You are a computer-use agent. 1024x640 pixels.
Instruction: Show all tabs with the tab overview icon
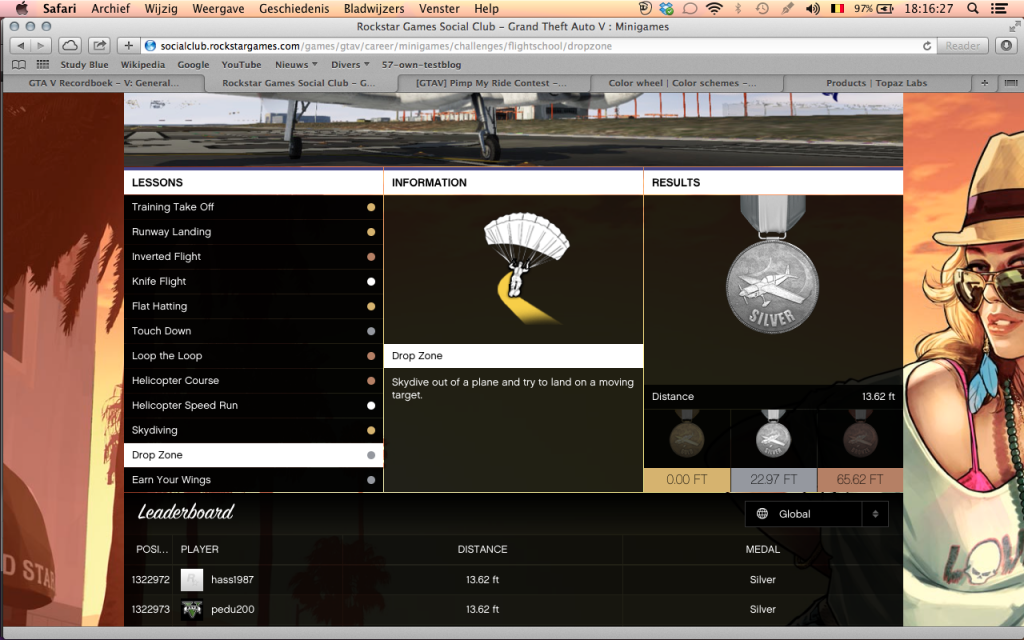tap(1010, 83)
